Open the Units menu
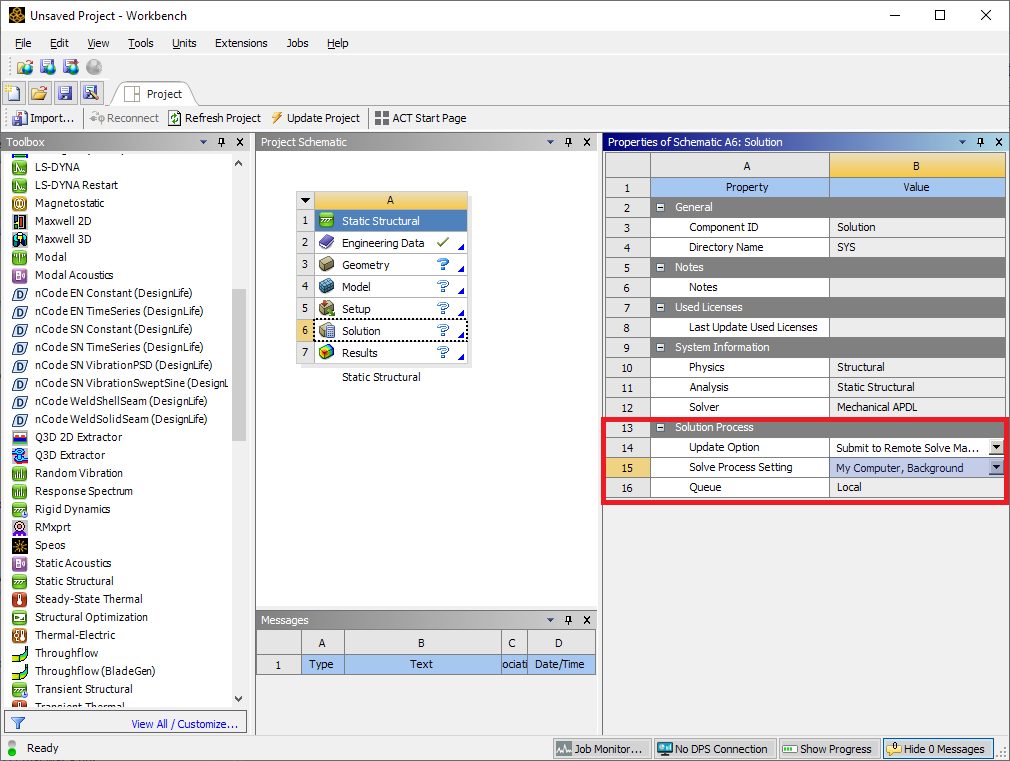Viewport: 1010px width, 761px height. [184, 43]
